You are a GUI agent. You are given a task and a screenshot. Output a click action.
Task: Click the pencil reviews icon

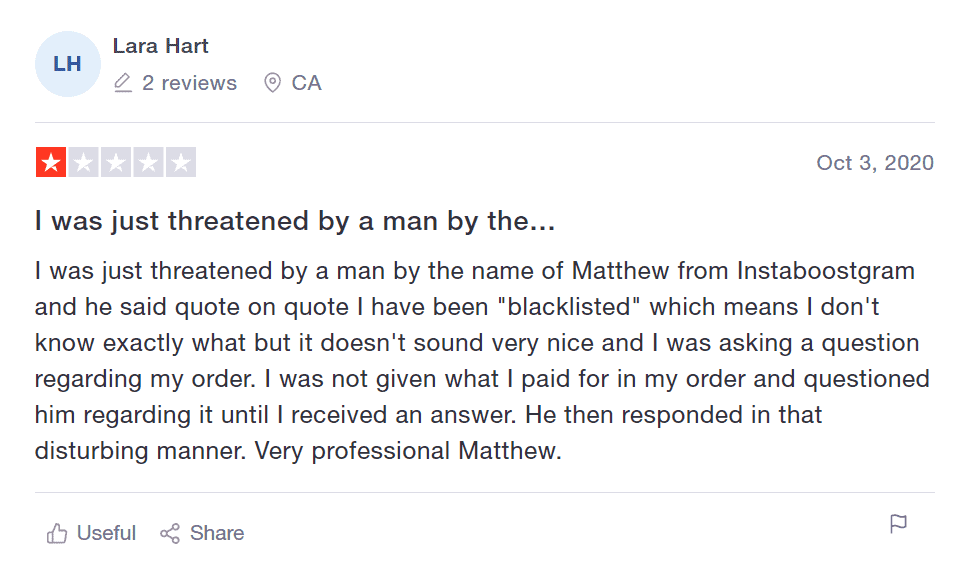tap(123, 83)
